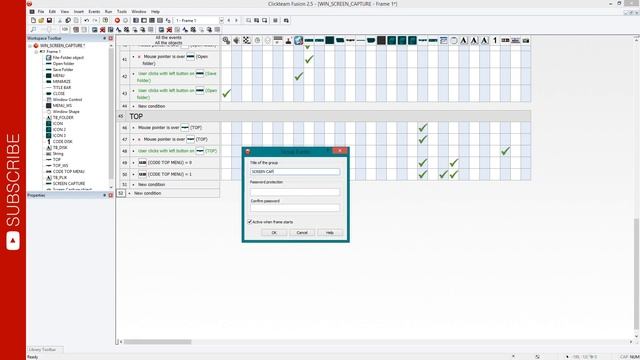Select 'TB_FOLDER' in the workspace tree
This screenshot has height=360, width=640.
pyautogui.click(x=63, y=118)
